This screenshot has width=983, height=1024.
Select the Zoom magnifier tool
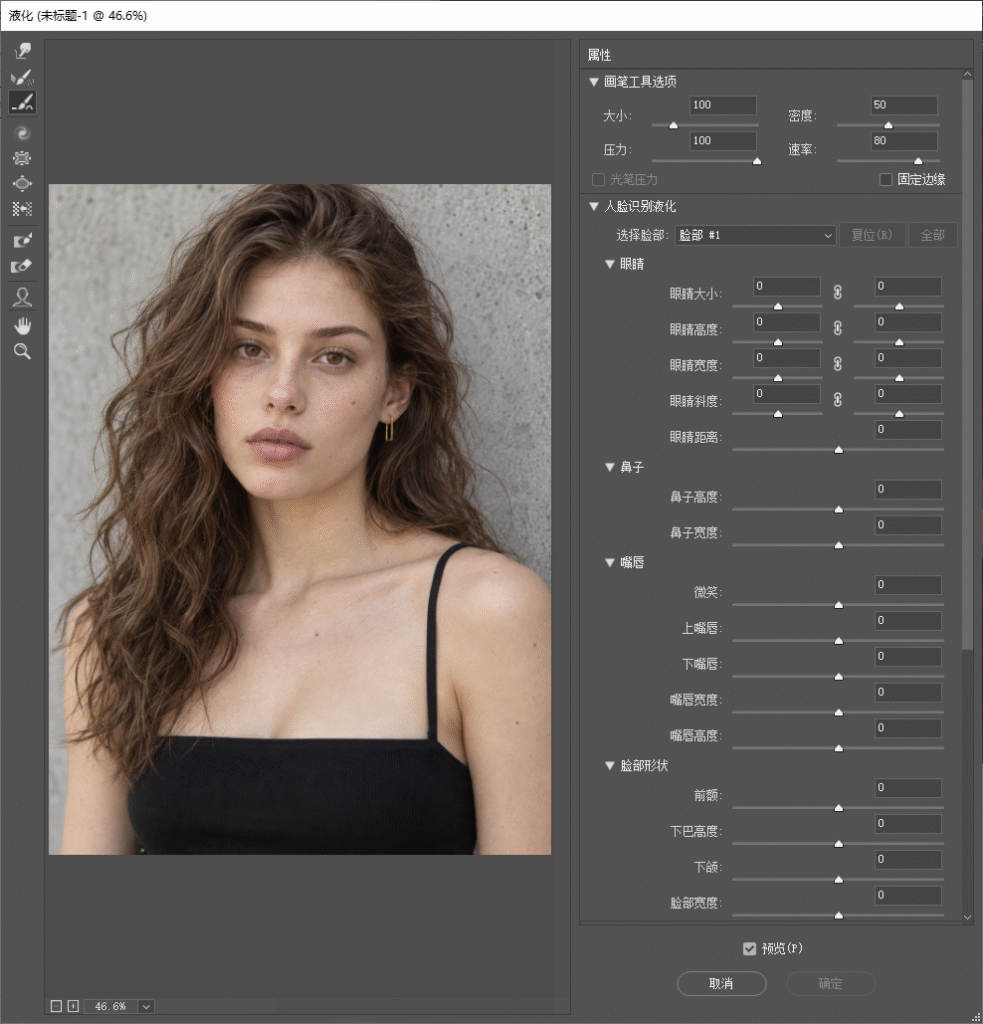pyautogui.click(x=22, y=351)
